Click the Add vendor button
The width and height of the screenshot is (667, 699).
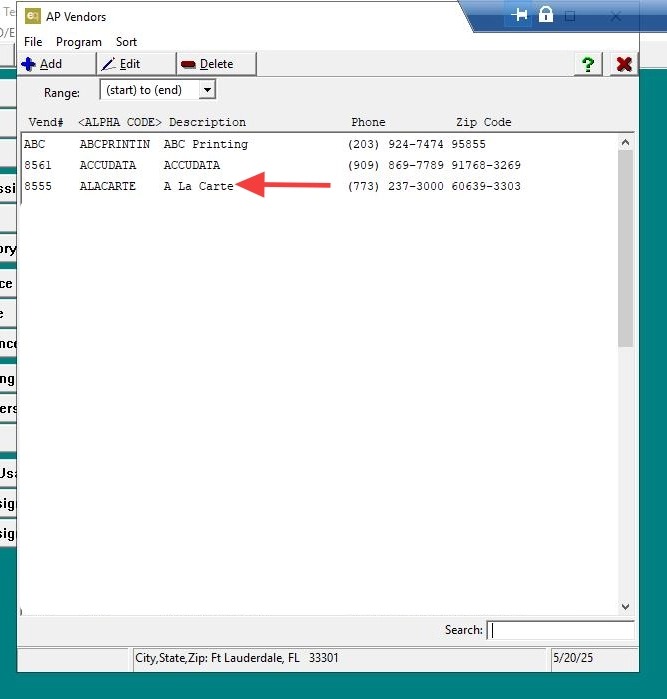coord(57,64)
